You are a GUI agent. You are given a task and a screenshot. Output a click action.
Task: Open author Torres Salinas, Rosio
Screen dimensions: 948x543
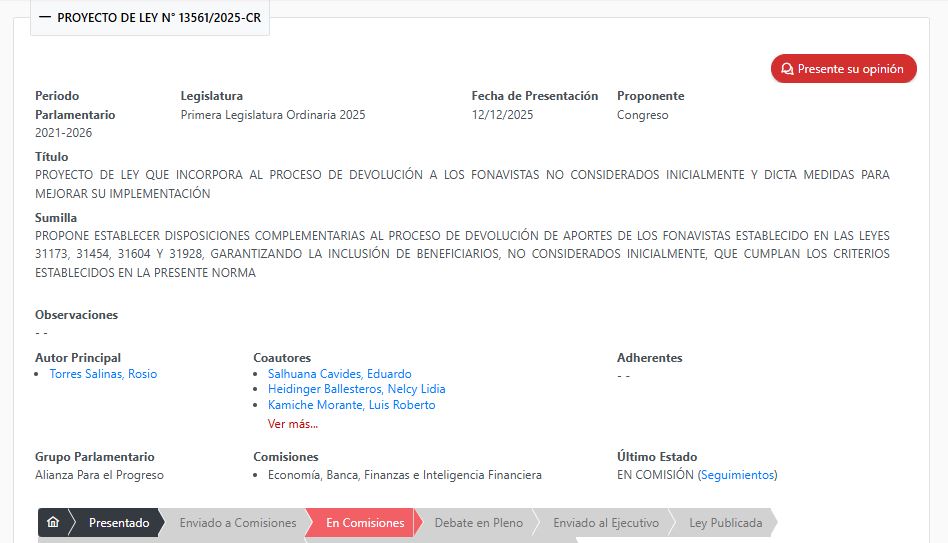pos(103,374)
